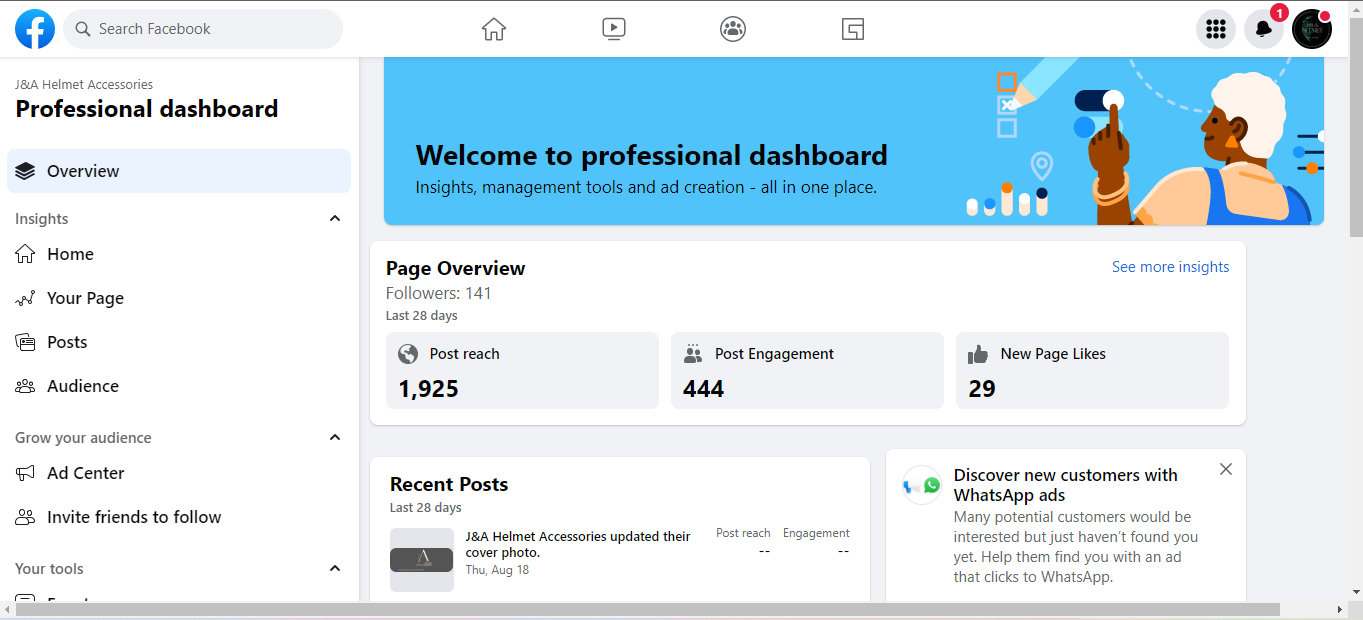Click the J&A Helmet Accessories page name
Image resolution: width=1363 pixels, height=620 pixels.
coord(84,85)
